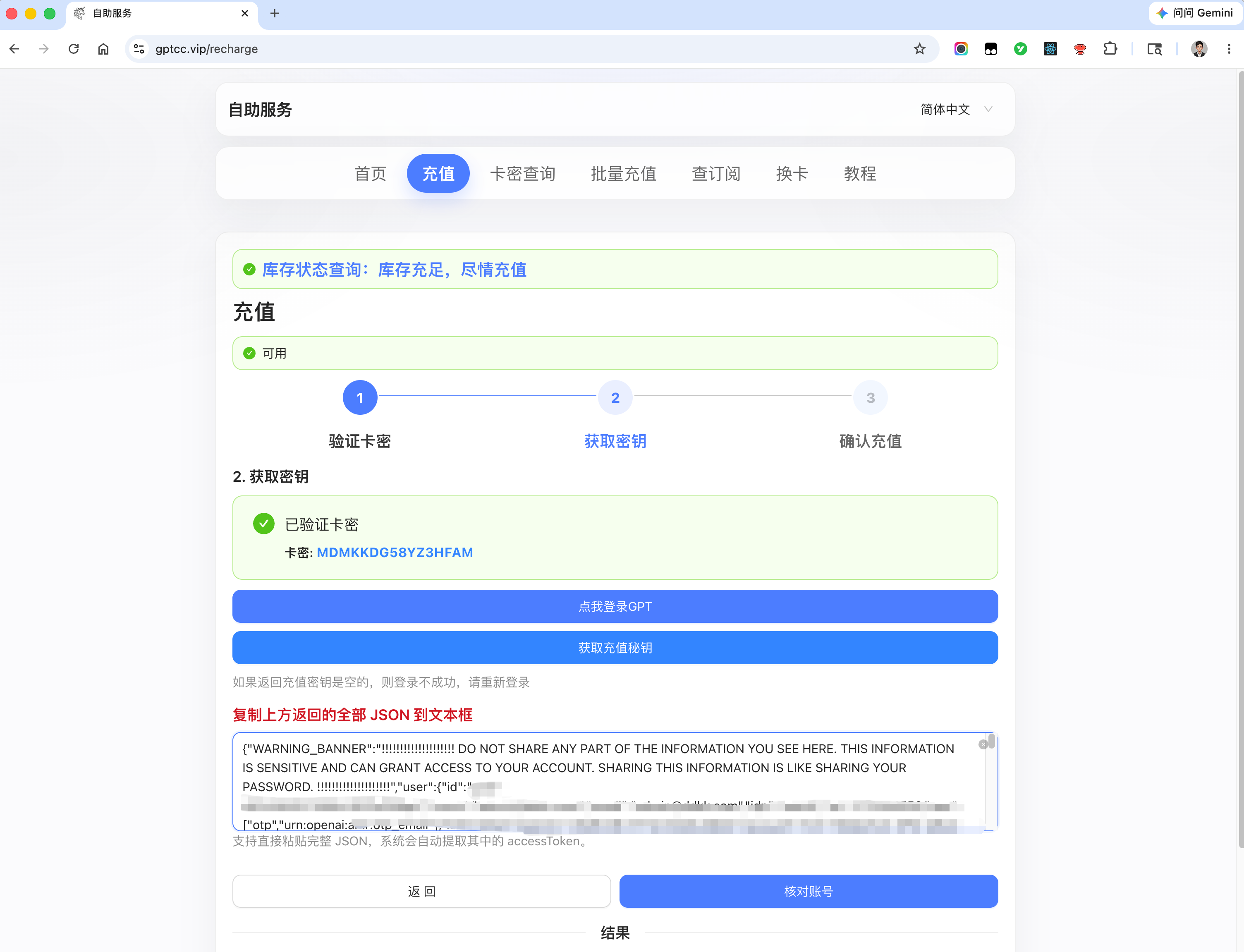Click the 核对账号 button

pyautogui.click(x=809, y=891)
